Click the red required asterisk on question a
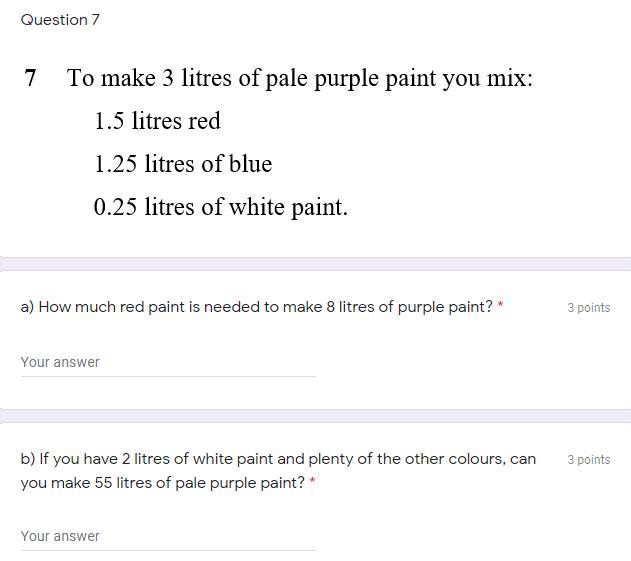 pos(500,306)
